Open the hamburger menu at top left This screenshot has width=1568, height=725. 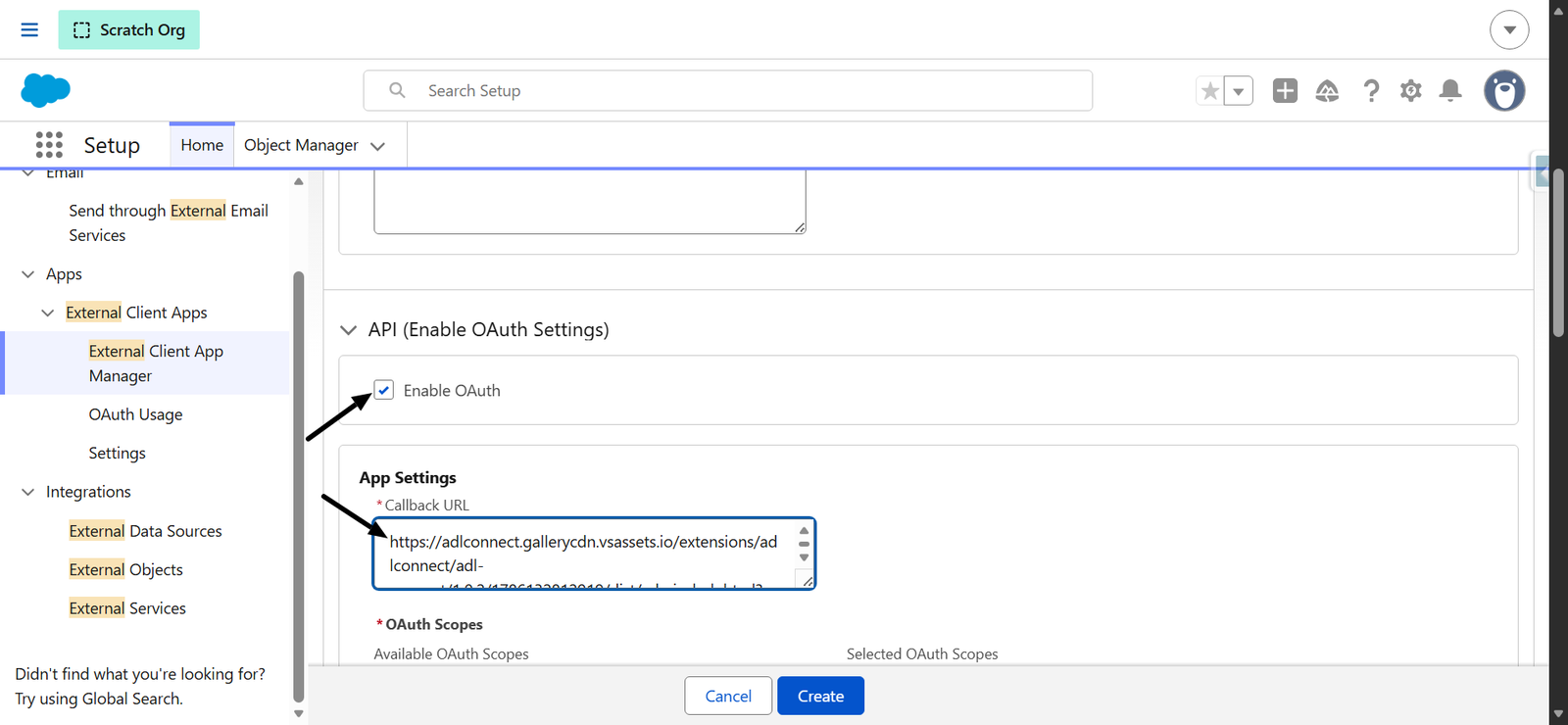click(29, 29)
